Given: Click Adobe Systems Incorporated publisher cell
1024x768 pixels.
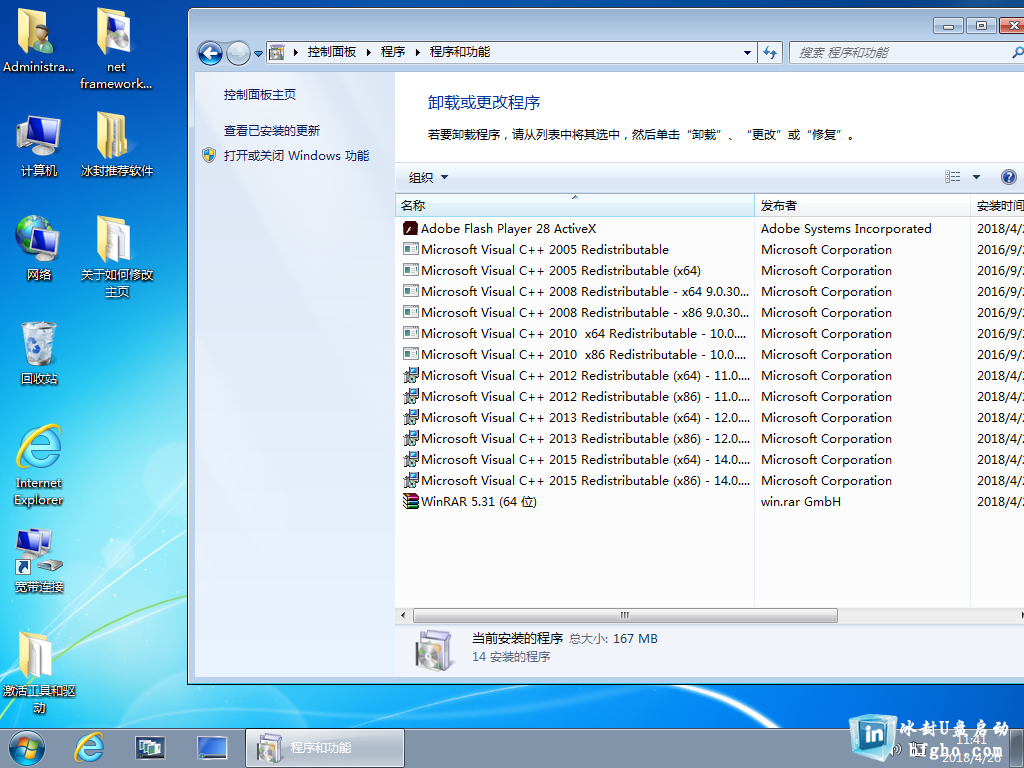Looking at the screenshot, I should 846,229.
